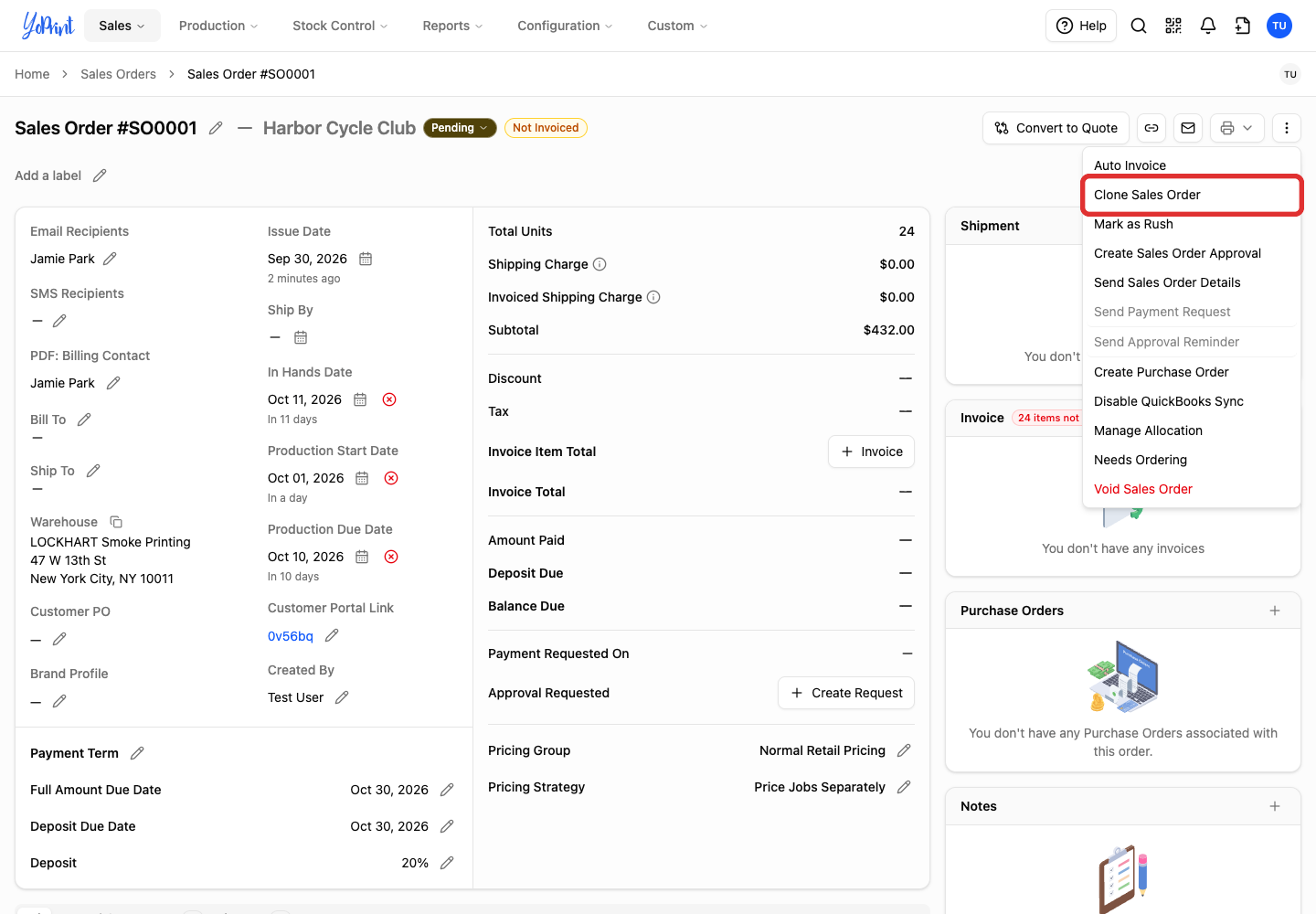Edit the Pricing Group pencil
Viewport: 1316px width, 914px height.
904,750
